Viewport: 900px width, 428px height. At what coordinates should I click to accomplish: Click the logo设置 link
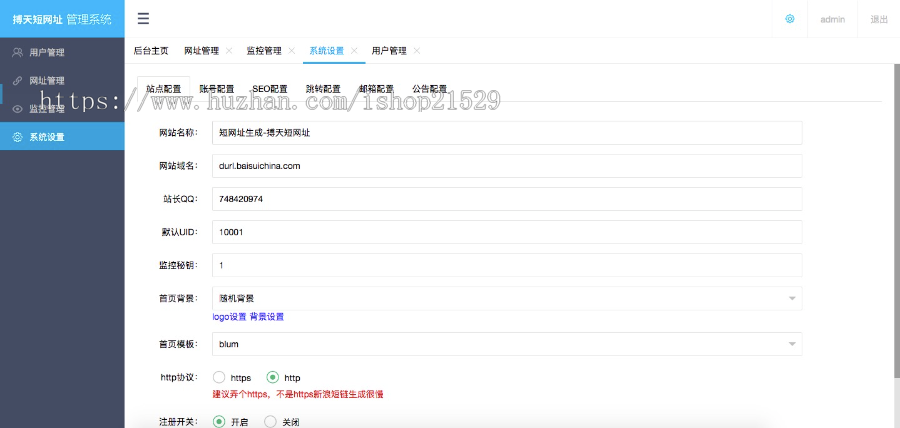pyautogui.click(x=229, y=317)
